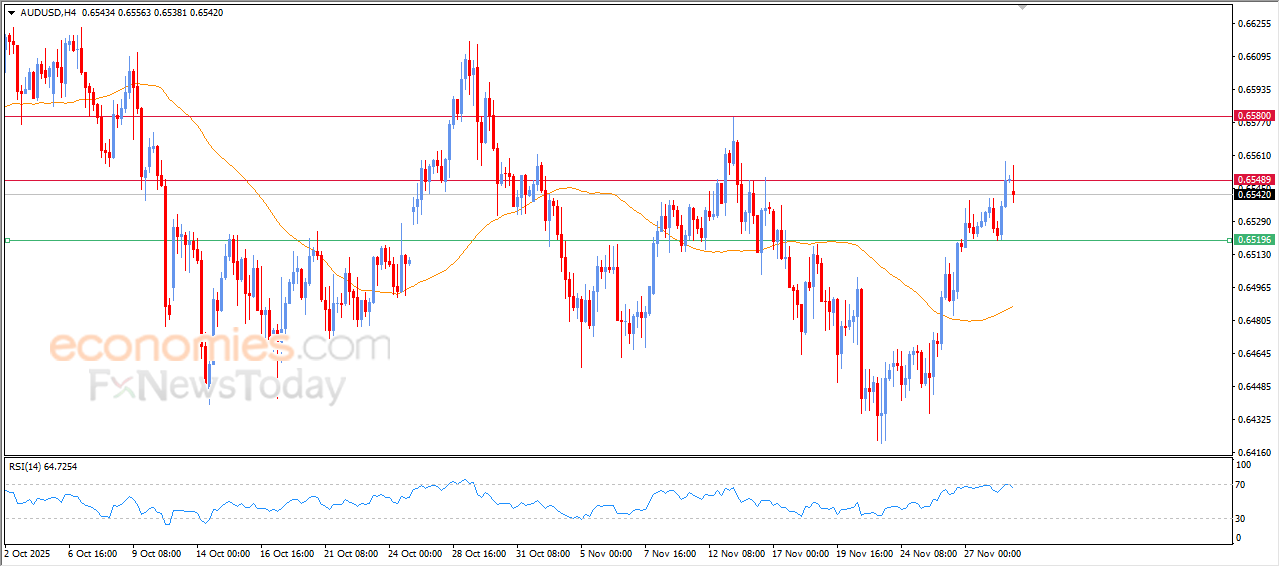This screenshot has height=567, width=1280.
Task: Click the gray chart shift triangle marker
Action: pyautogui.click(x=1022, y=7)
